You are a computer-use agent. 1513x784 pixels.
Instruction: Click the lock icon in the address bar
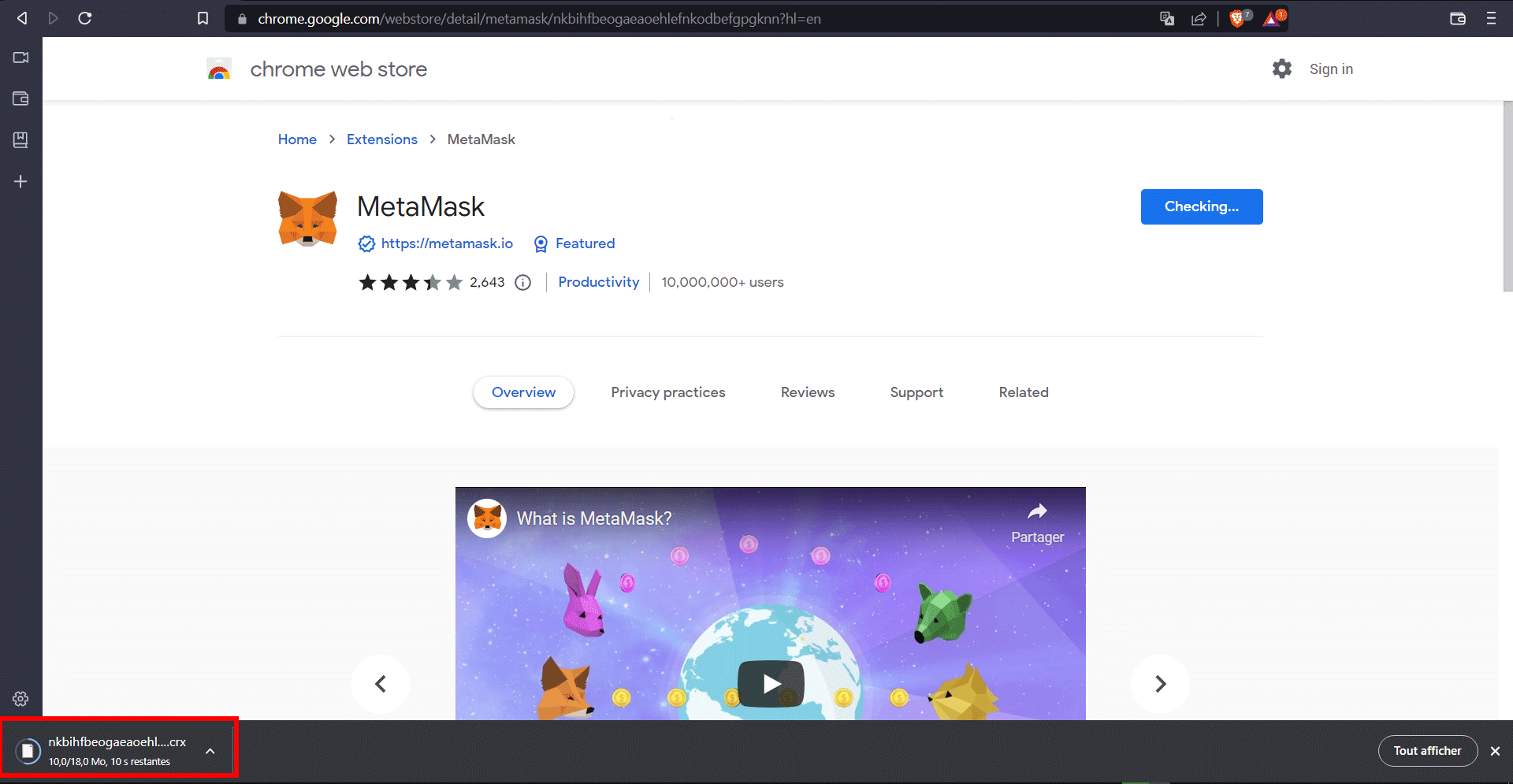coord(242,19)
